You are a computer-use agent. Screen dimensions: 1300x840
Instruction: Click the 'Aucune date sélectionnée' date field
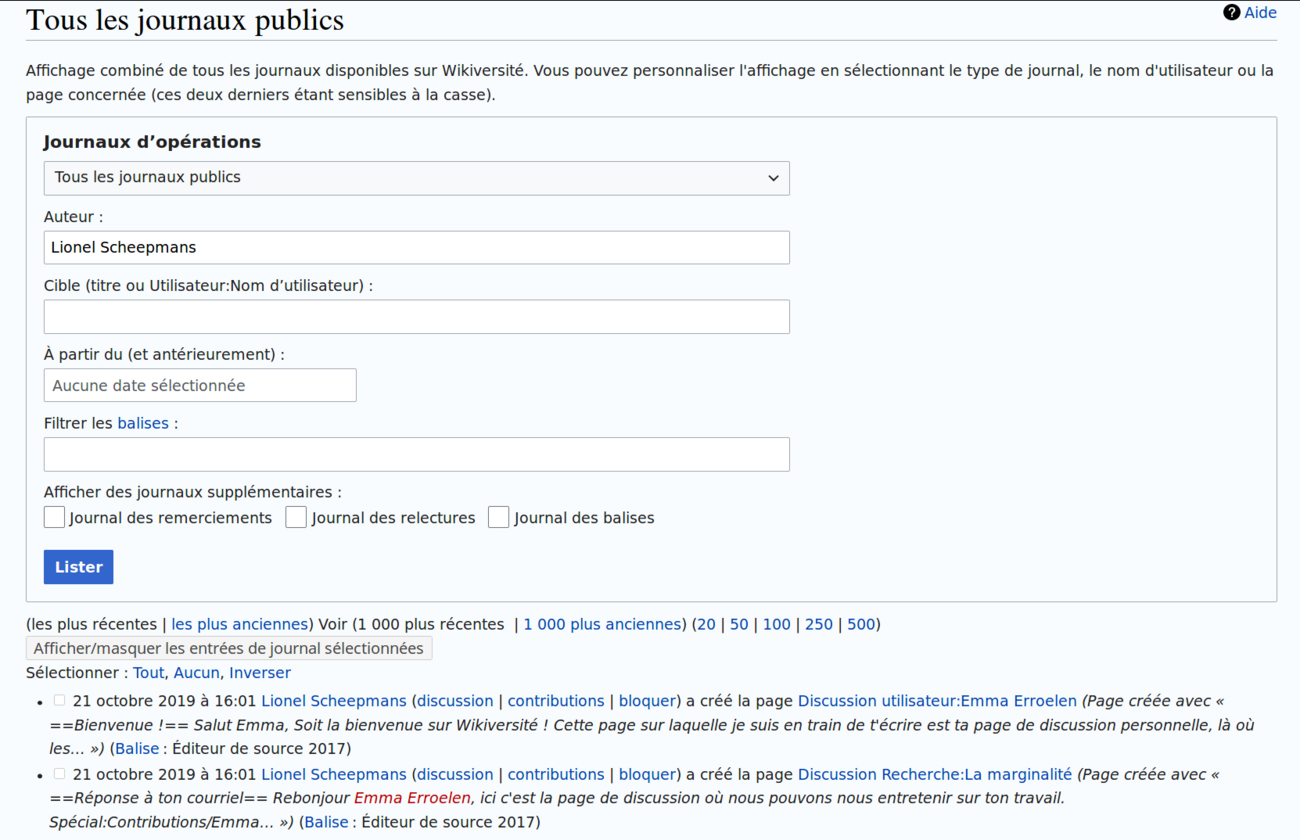click(x=200, y=385)
